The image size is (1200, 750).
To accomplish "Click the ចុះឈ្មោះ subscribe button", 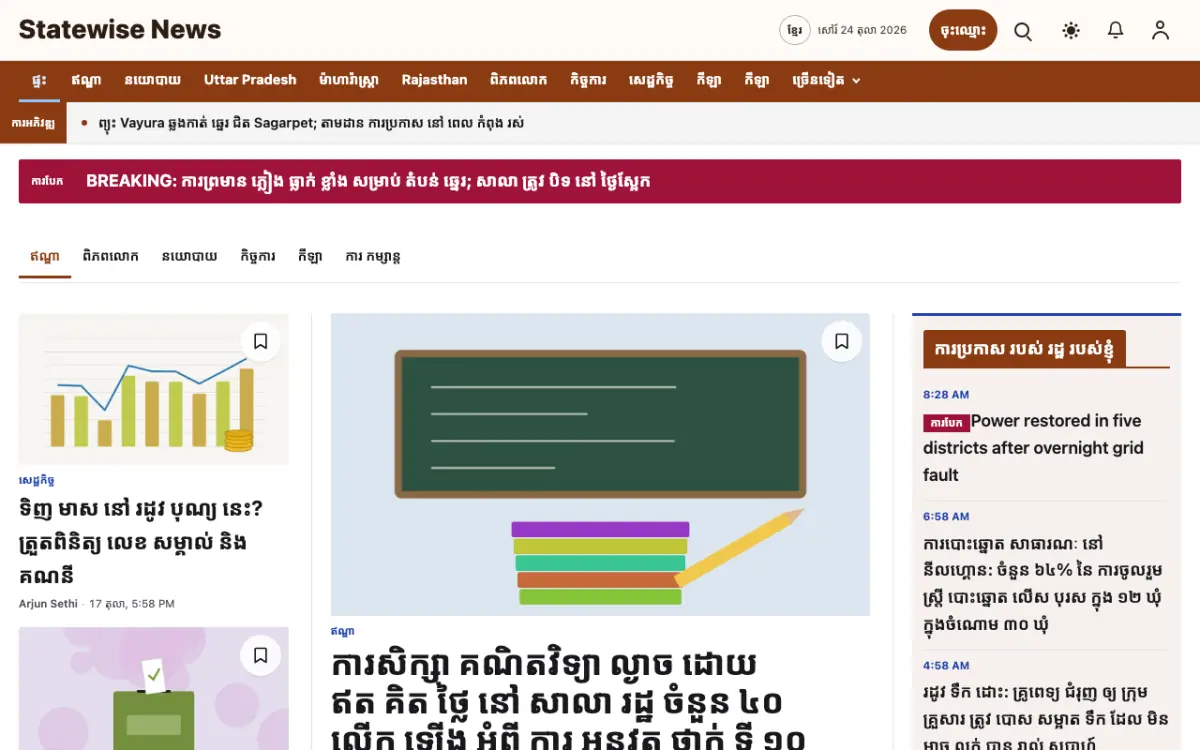I will coord(963,30).
